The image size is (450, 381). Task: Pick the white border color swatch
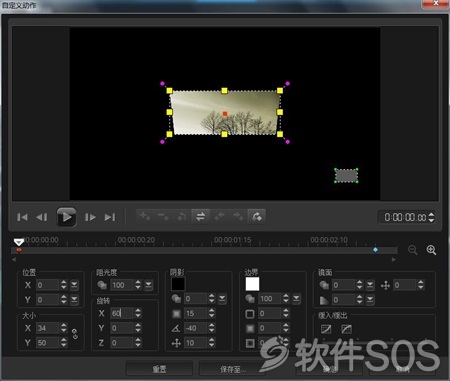click(x=252, y=284)
